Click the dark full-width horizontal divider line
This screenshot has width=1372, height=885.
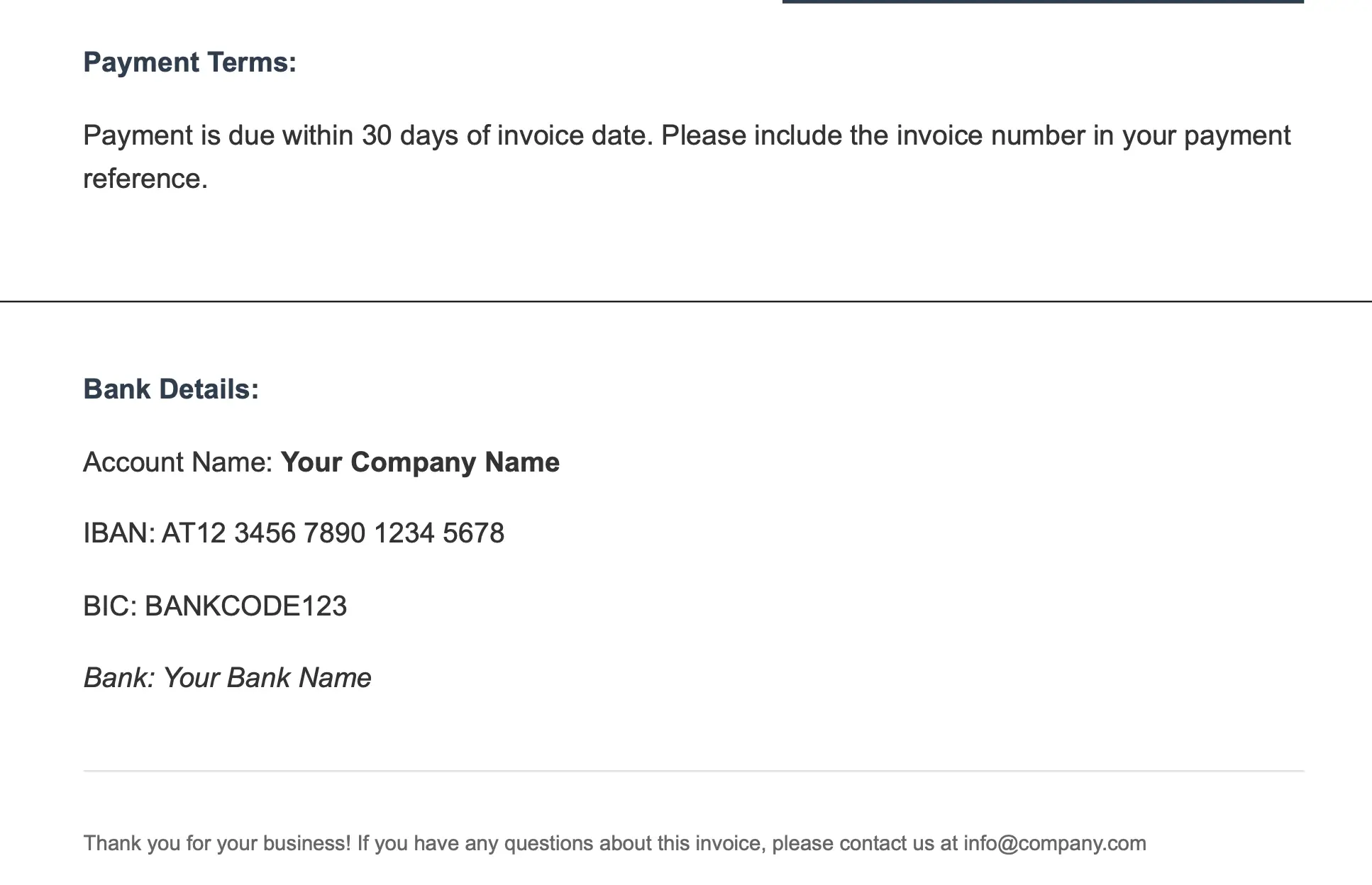tap(686, 301)
